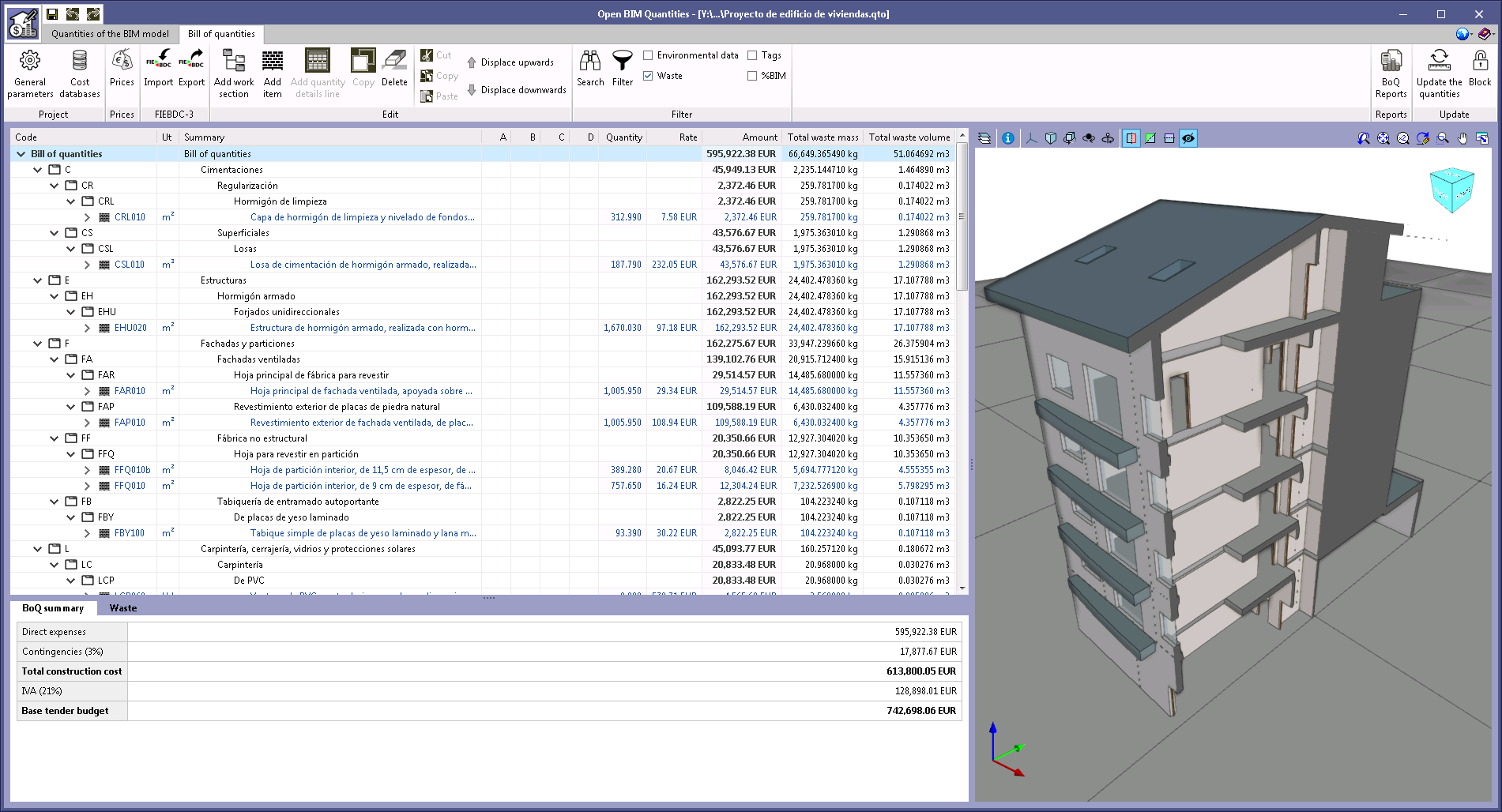Click the FAR010 item code
The height and width of the screenshot is (812, 1502).
(130, 391)
